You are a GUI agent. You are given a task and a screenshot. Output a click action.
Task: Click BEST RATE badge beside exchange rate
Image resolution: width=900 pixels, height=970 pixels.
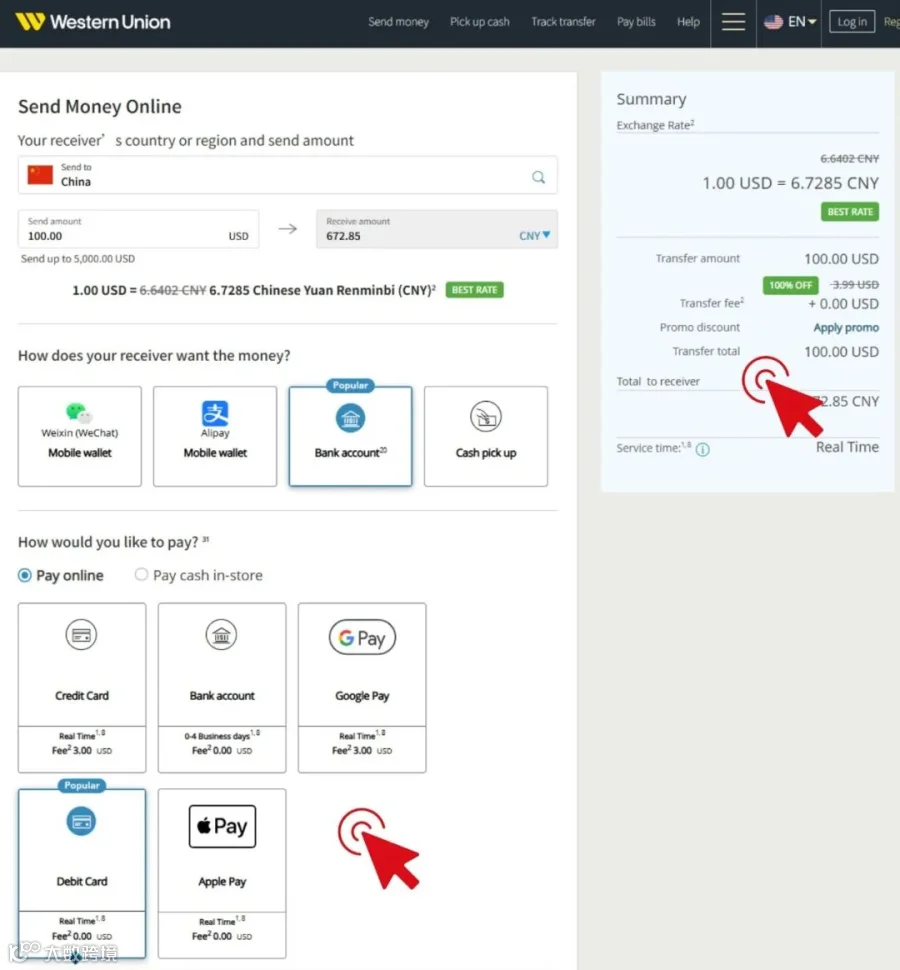[x=474, y=290]
